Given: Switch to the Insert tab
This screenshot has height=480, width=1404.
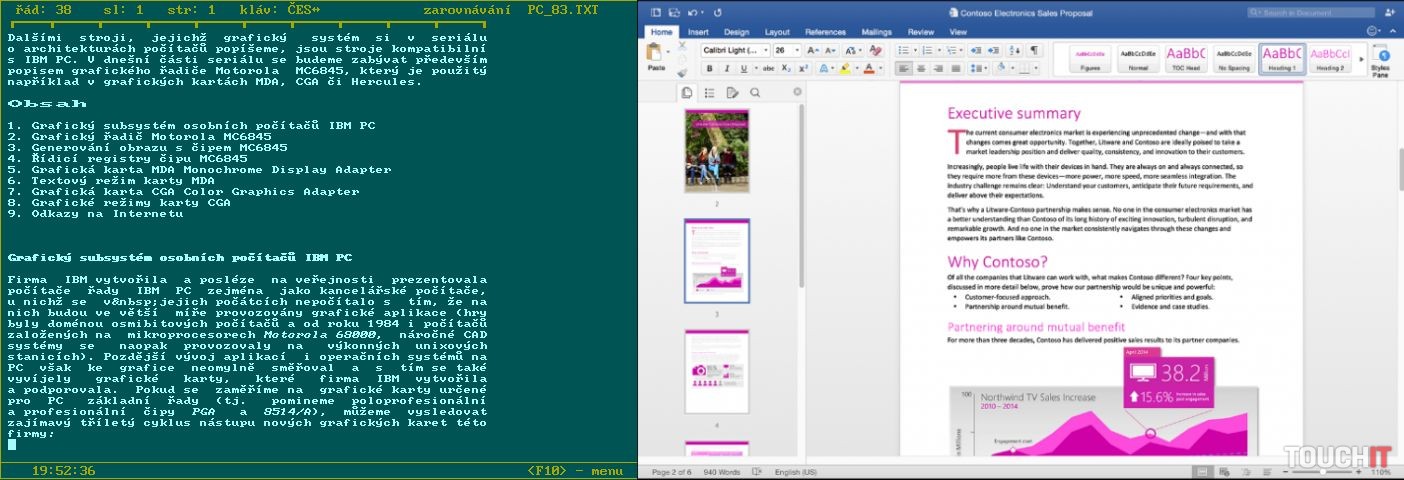Looking at the screenshot, I should (698, 32).
